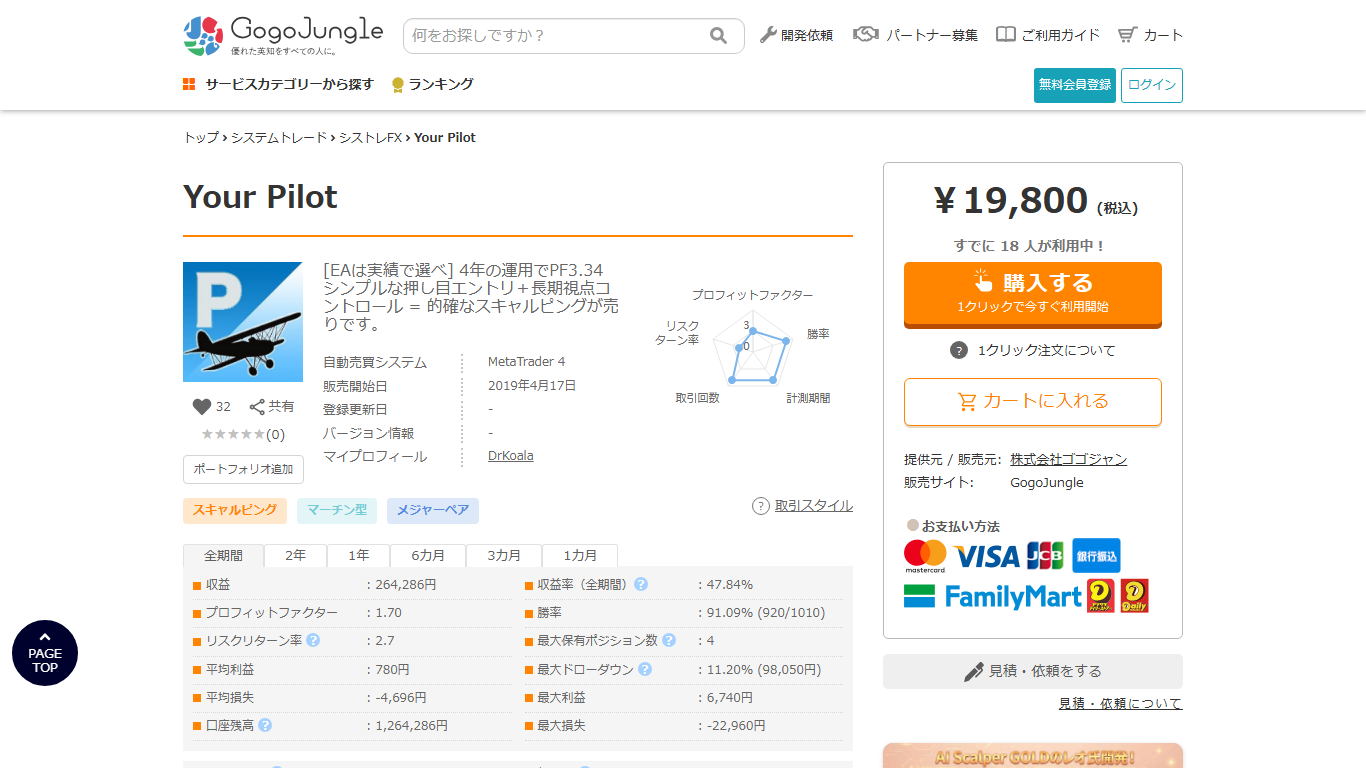
Task: Open the DrKoala profile link
Action: 511,456
